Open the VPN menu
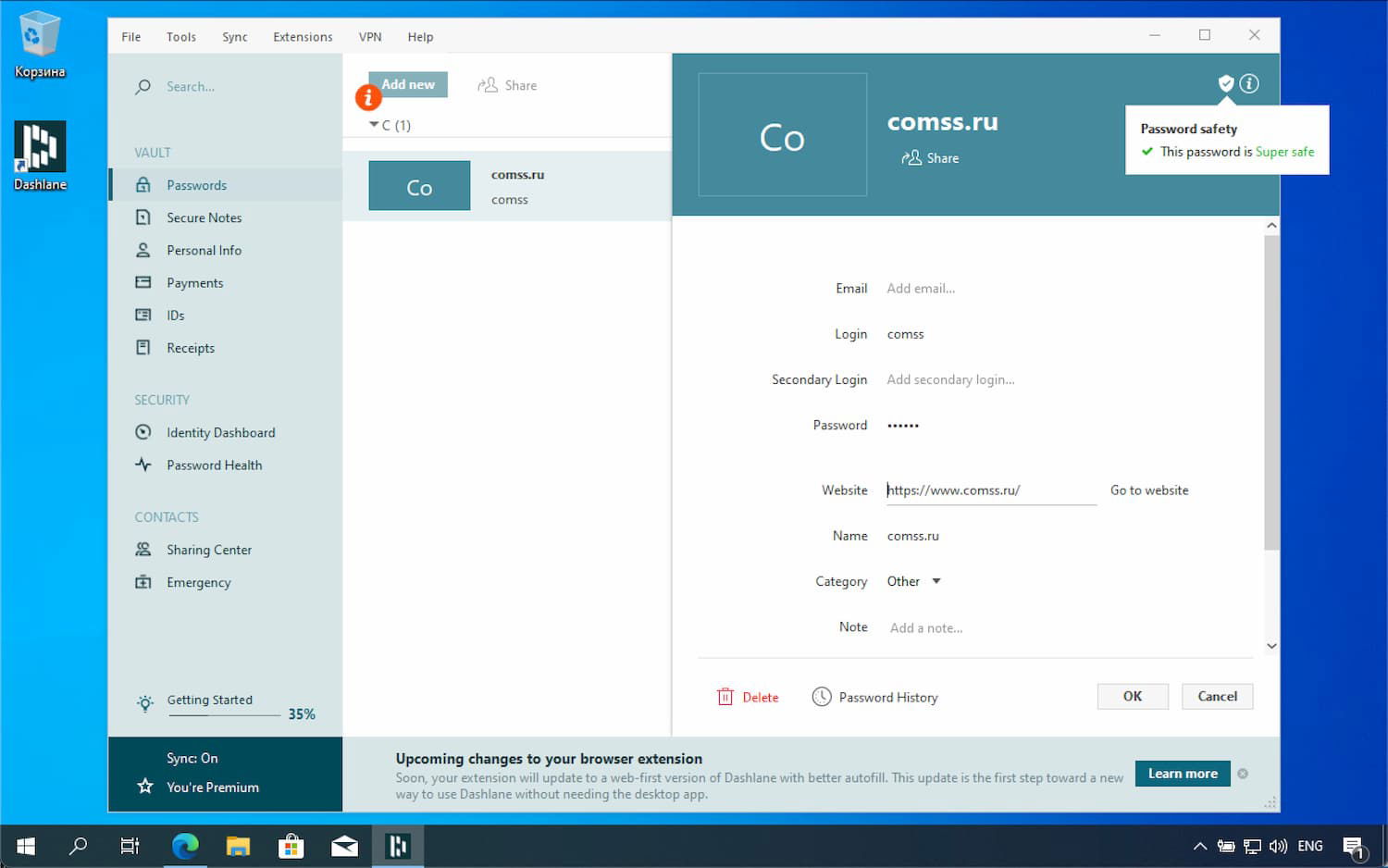The image size is (1388, 868). (370, 36)
